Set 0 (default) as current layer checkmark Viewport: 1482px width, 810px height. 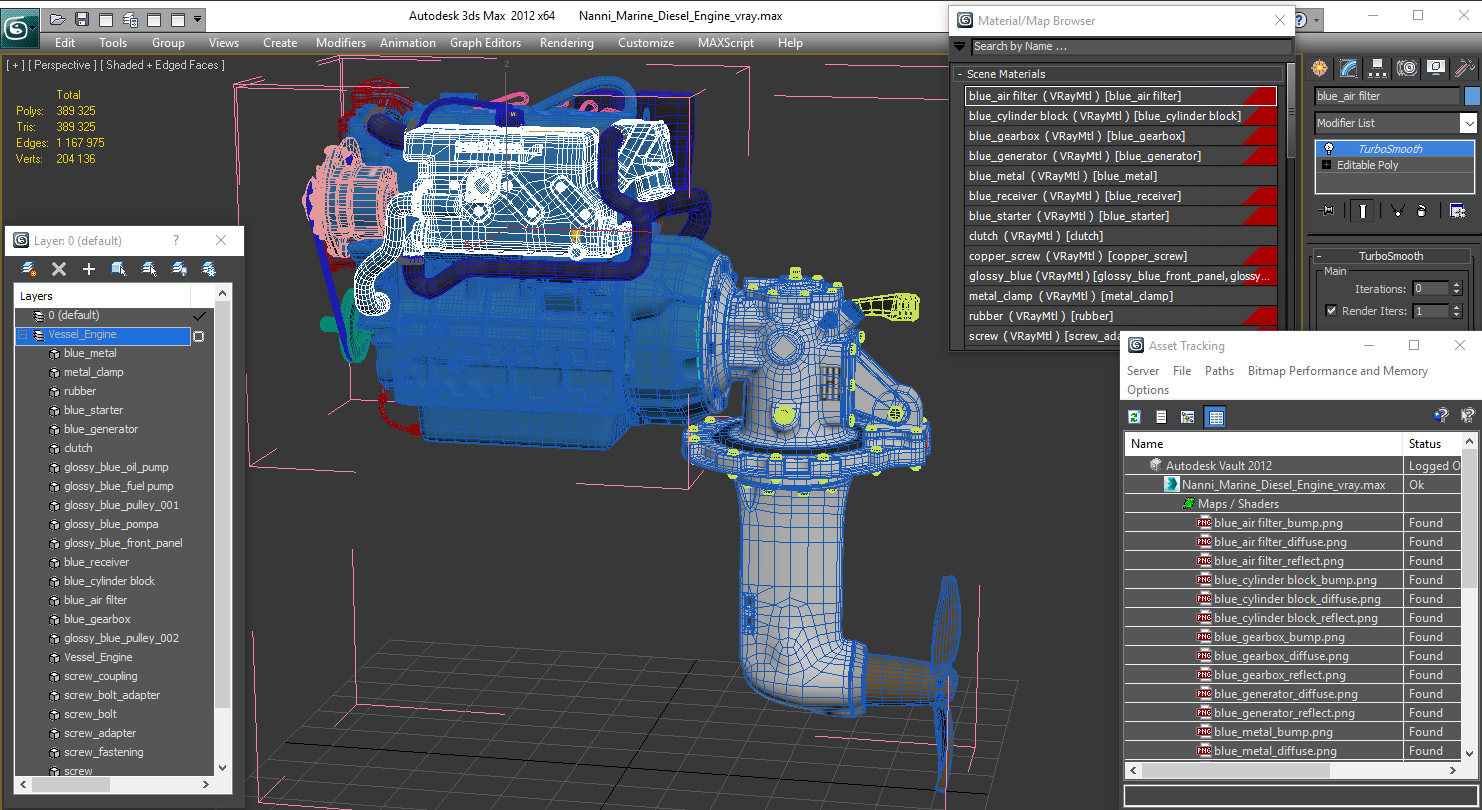click(198, 315)
